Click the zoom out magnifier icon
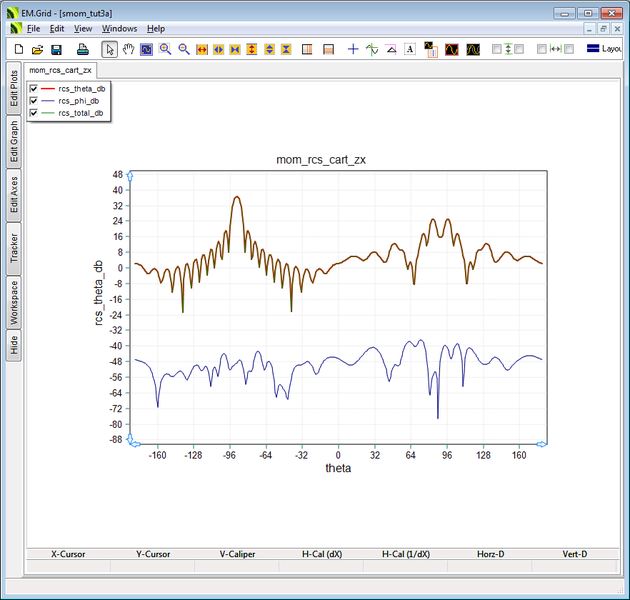 (x=184, y=49)
